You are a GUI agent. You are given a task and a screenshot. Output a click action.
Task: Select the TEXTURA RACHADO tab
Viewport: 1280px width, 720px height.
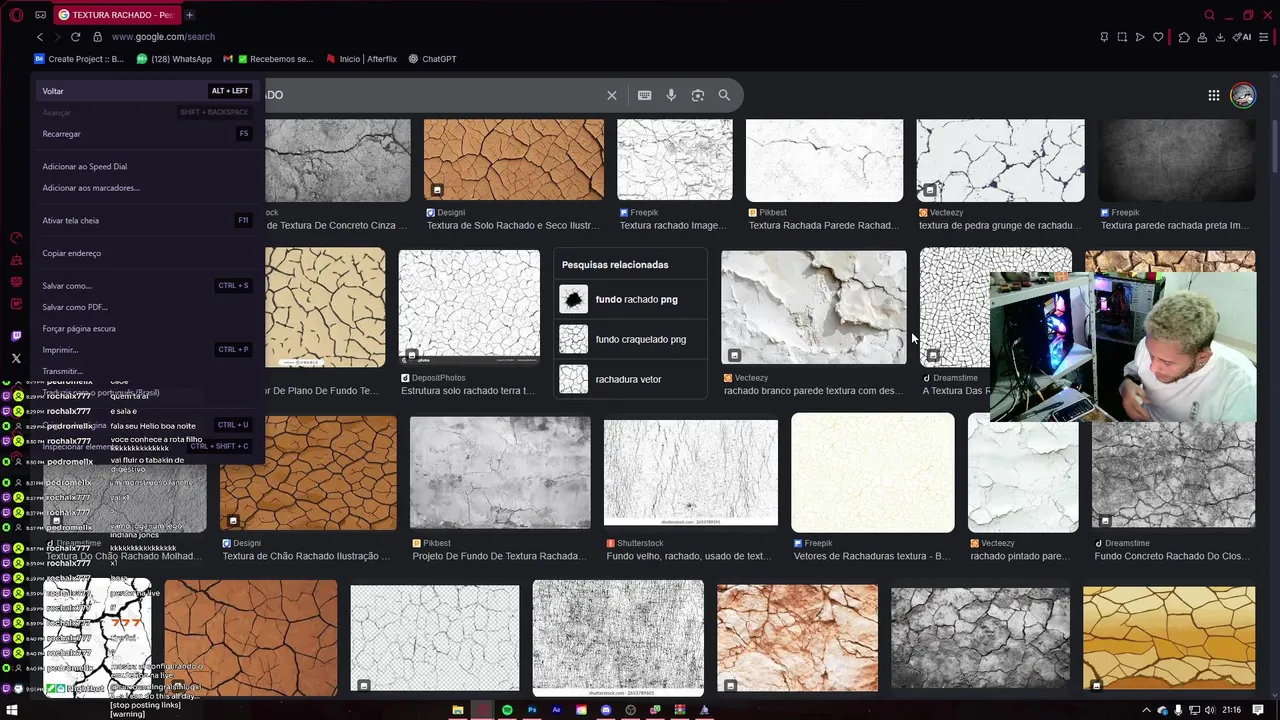[116, 15]
